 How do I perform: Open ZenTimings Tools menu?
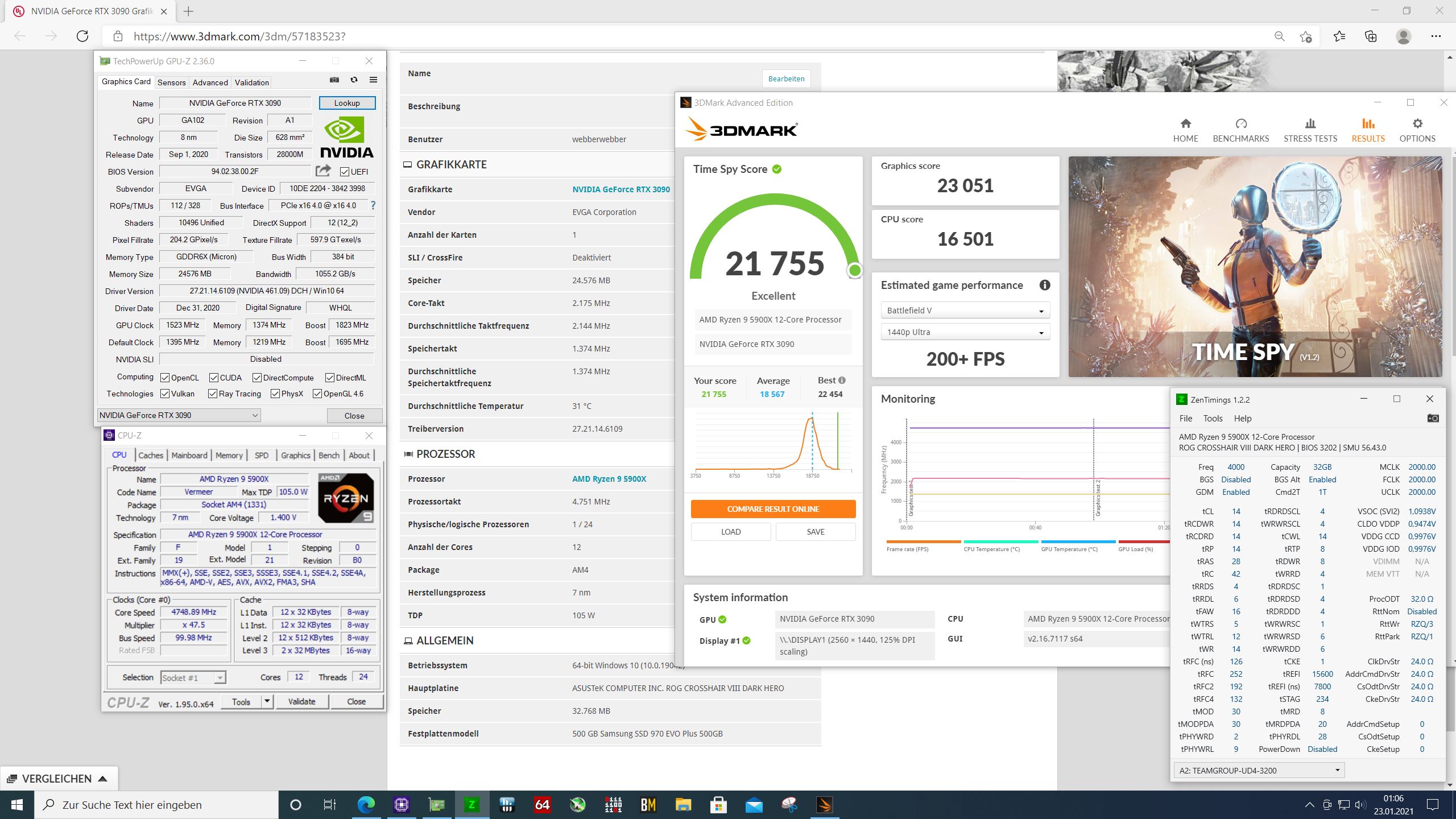pos(1213,418)
